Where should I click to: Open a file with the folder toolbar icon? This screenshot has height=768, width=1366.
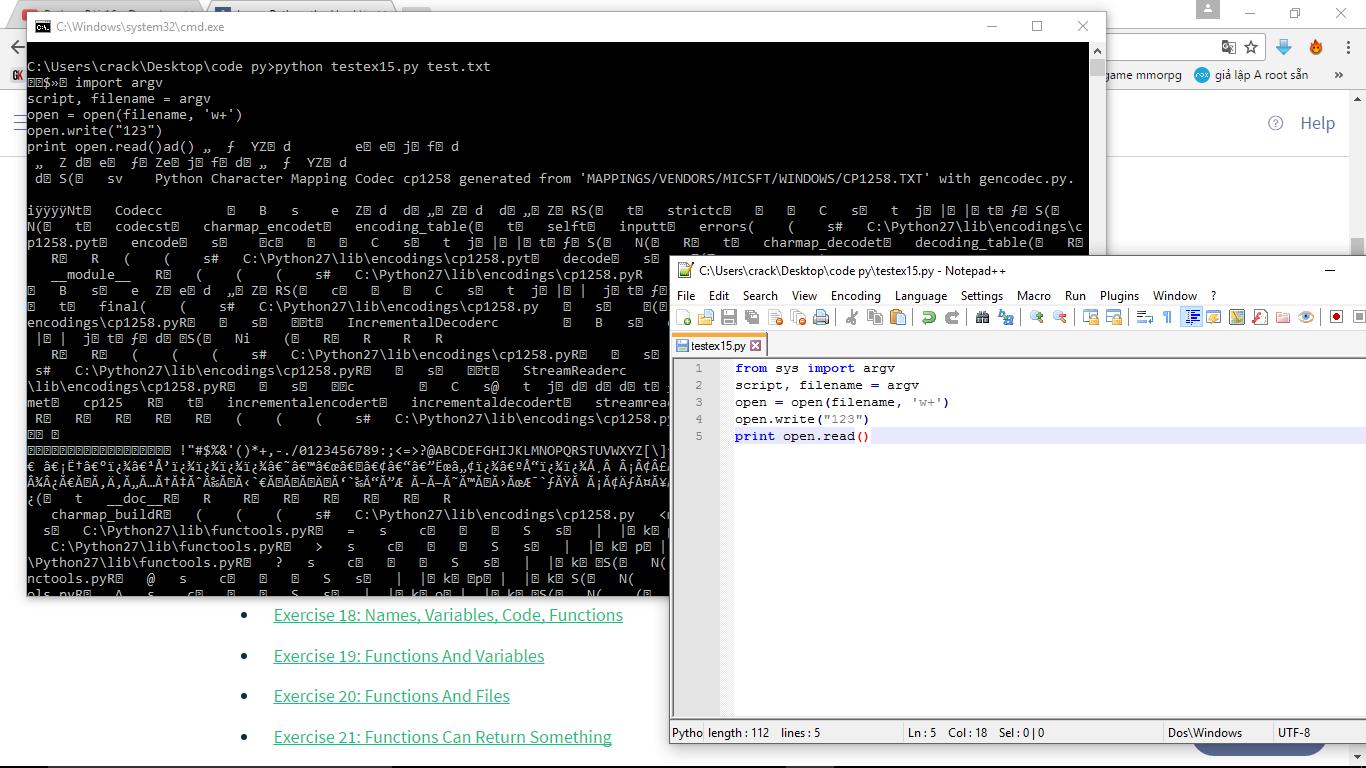pos(706,317)
